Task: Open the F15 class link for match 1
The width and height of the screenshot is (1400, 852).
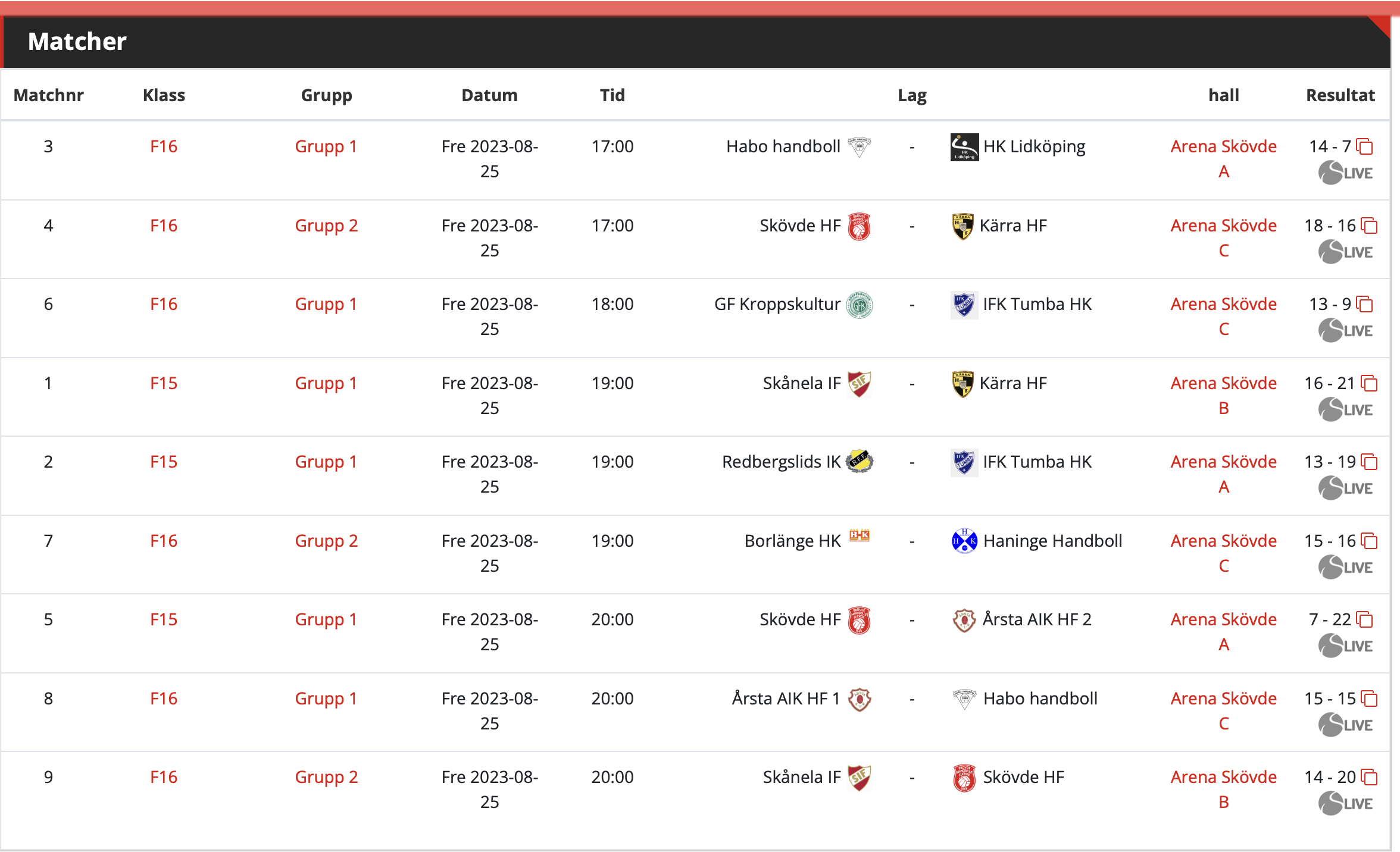Action: pos(164,383)
